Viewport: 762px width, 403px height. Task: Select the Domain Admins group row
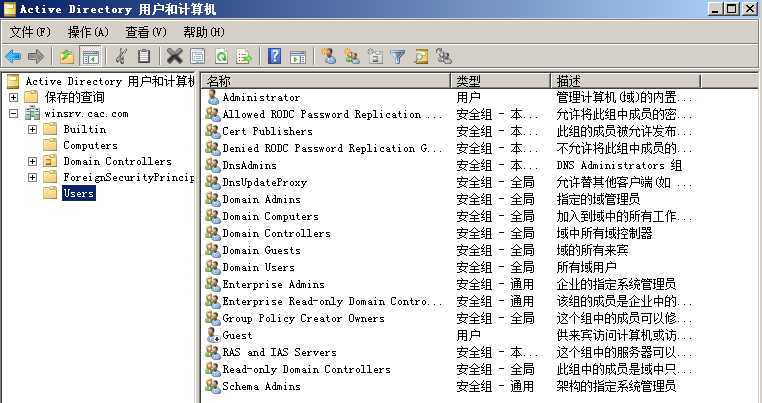261,199
